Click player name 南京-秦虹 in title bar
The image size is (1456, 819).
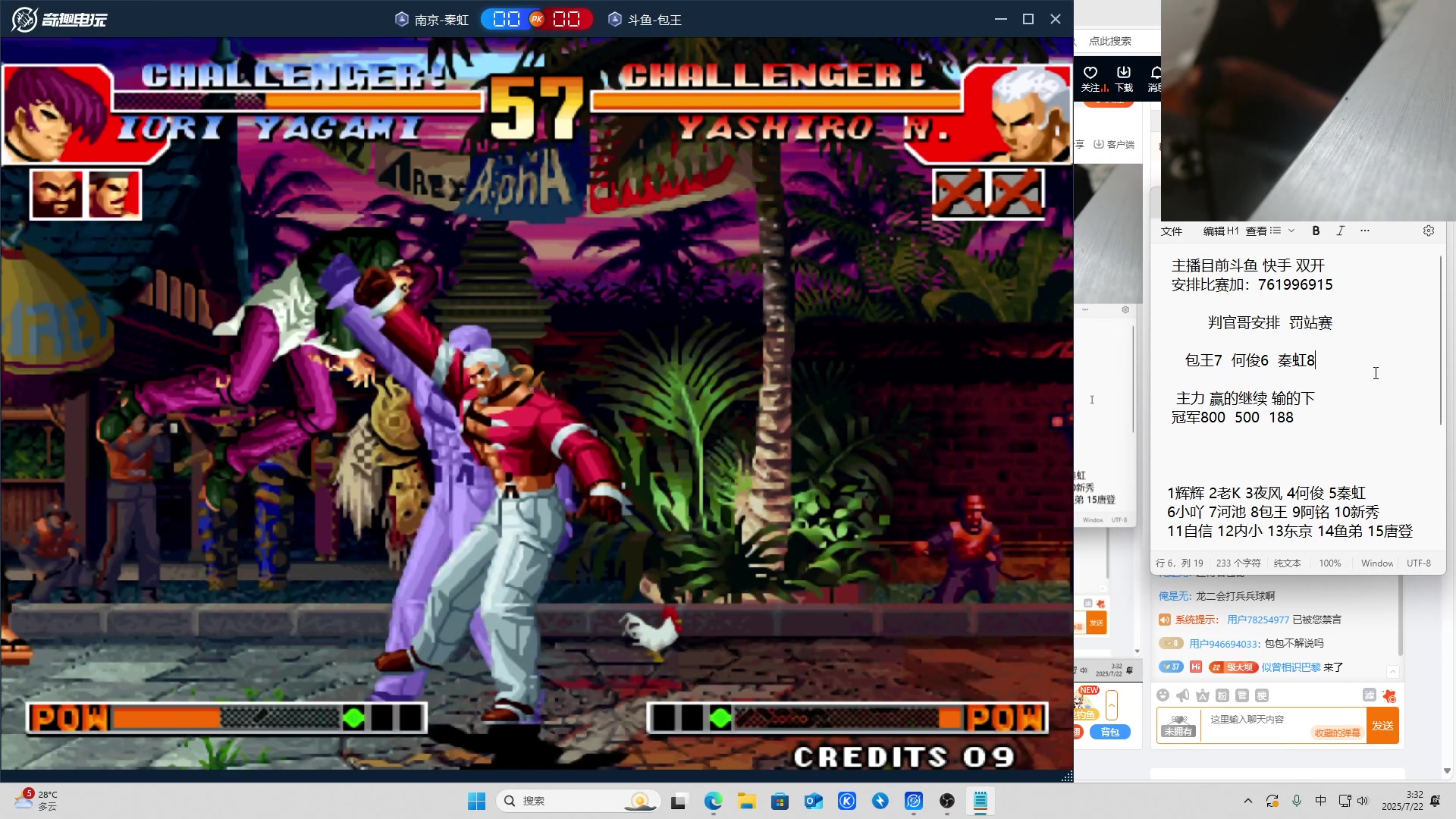point(441,20)
